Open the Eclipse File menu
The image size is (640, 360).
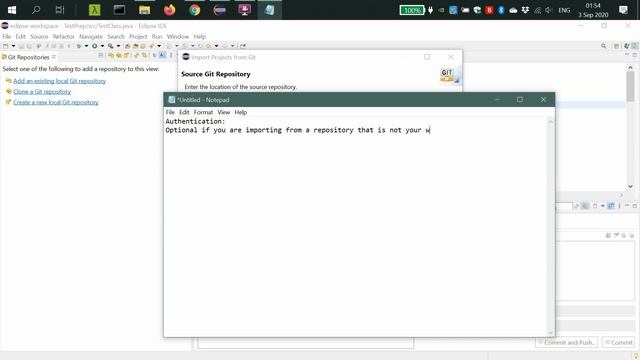tap(7, 37)
